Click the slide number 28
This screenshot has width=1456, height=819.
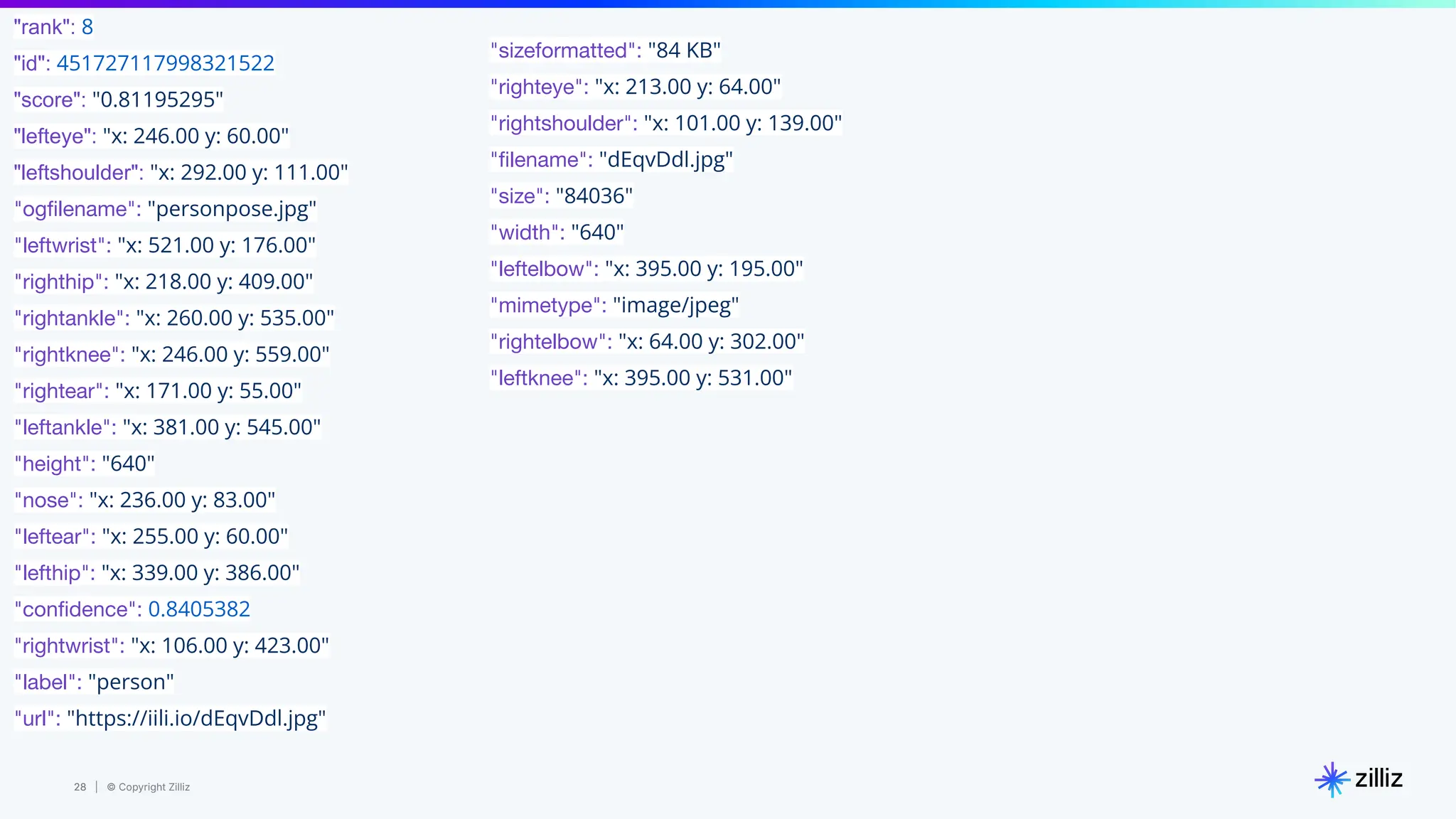coord(80,787)
